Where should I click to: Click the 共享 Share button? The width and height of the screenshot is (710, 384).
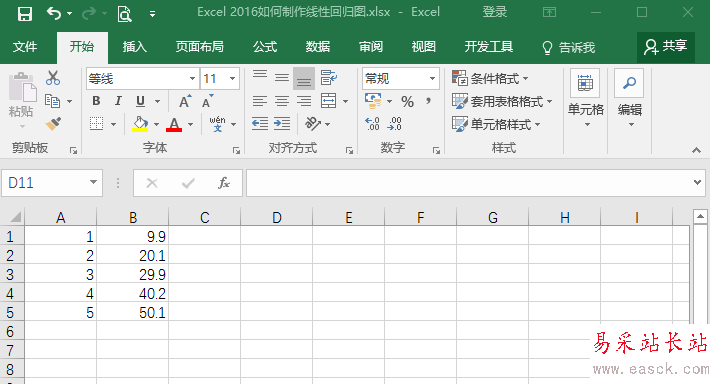[x=666, y=47]
